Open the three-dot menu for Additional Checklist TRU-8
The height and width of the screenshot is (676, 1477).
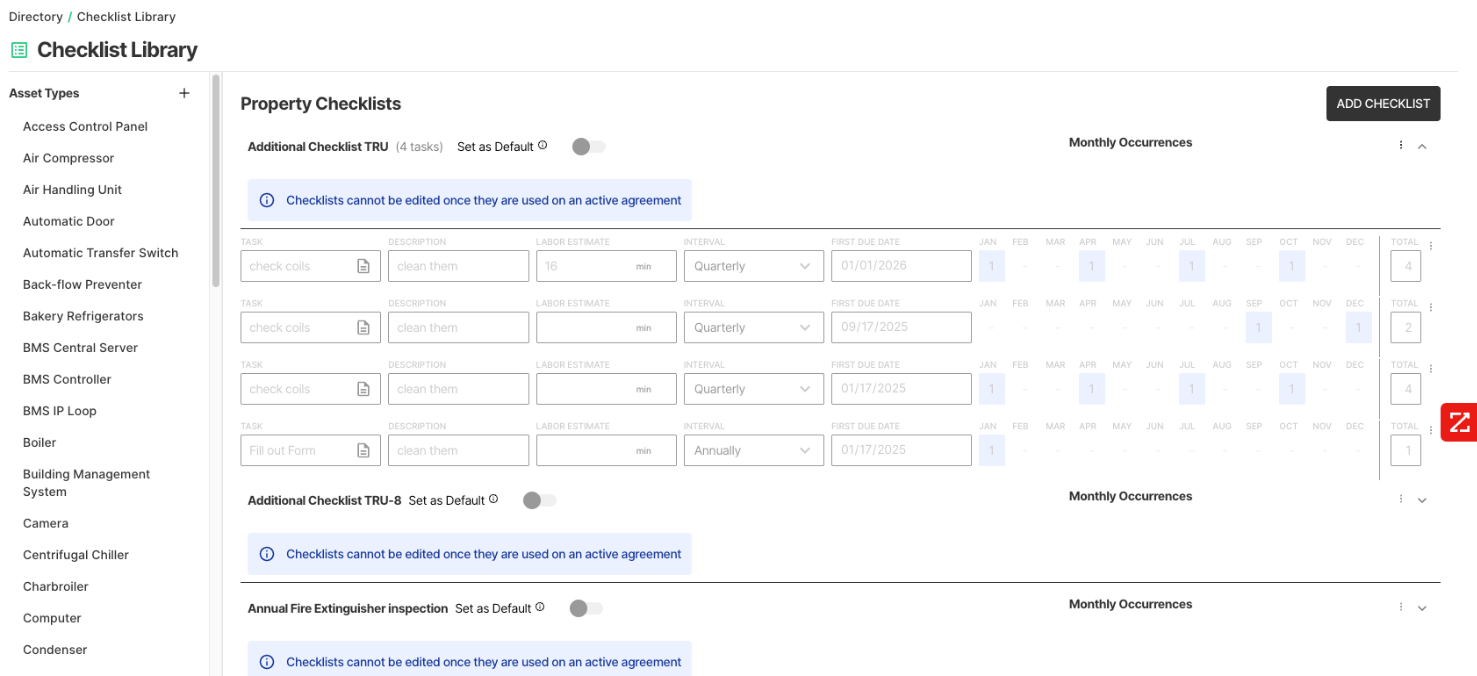pyautogui.click(x=1400, y=500)
